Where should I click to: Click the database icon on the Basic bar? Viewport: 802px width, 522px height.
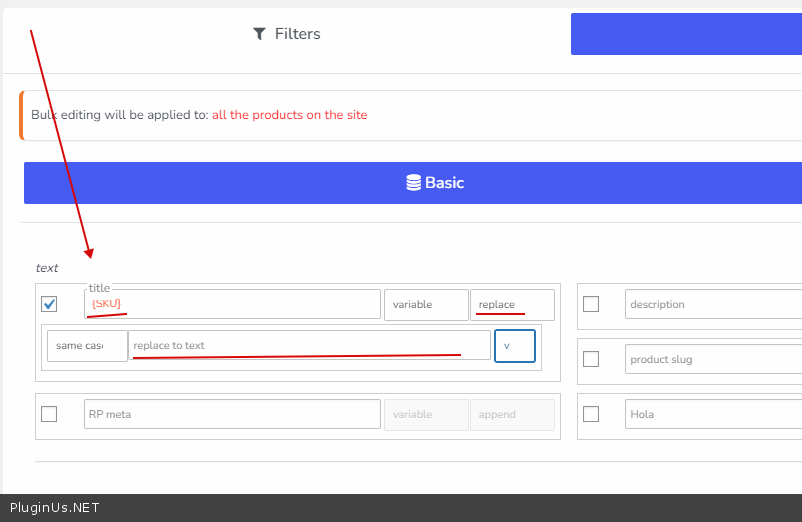click(x=413, y=183)
